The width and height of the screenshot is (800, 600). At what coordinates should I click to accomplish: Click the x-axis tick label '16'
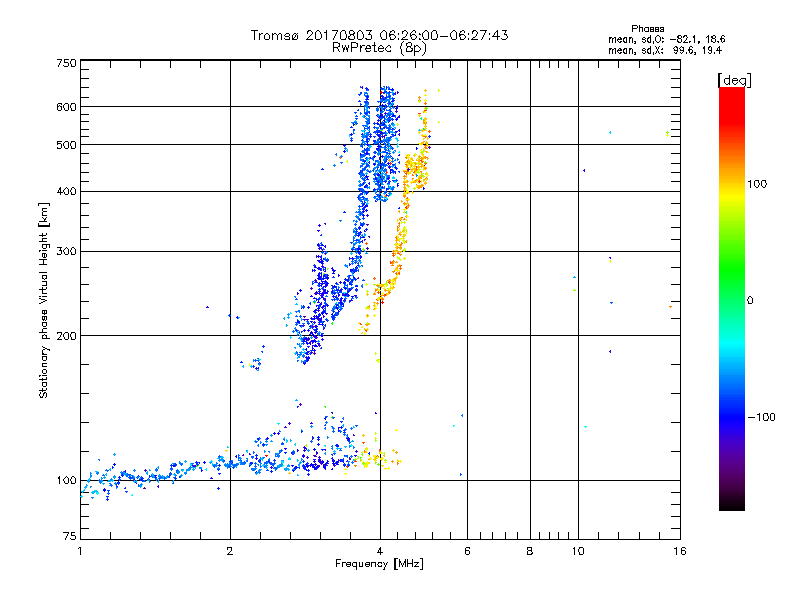coord(680,551)
